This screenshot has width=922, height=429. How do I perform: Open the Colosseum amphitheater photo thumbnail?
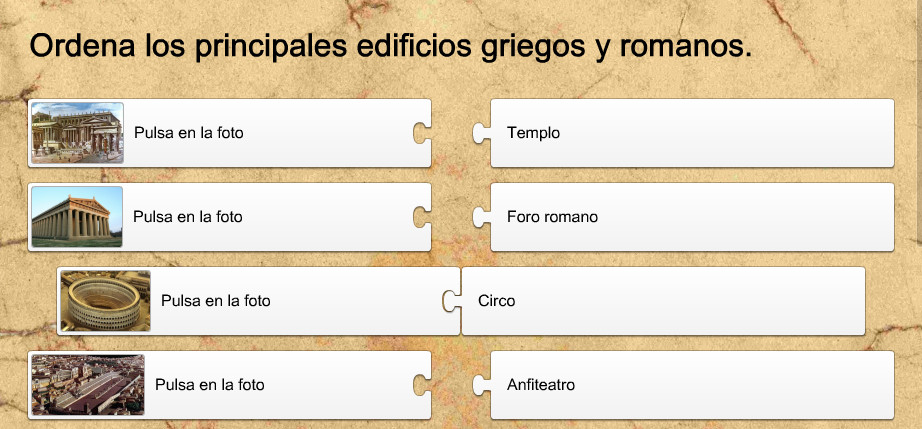click(105, 301)
